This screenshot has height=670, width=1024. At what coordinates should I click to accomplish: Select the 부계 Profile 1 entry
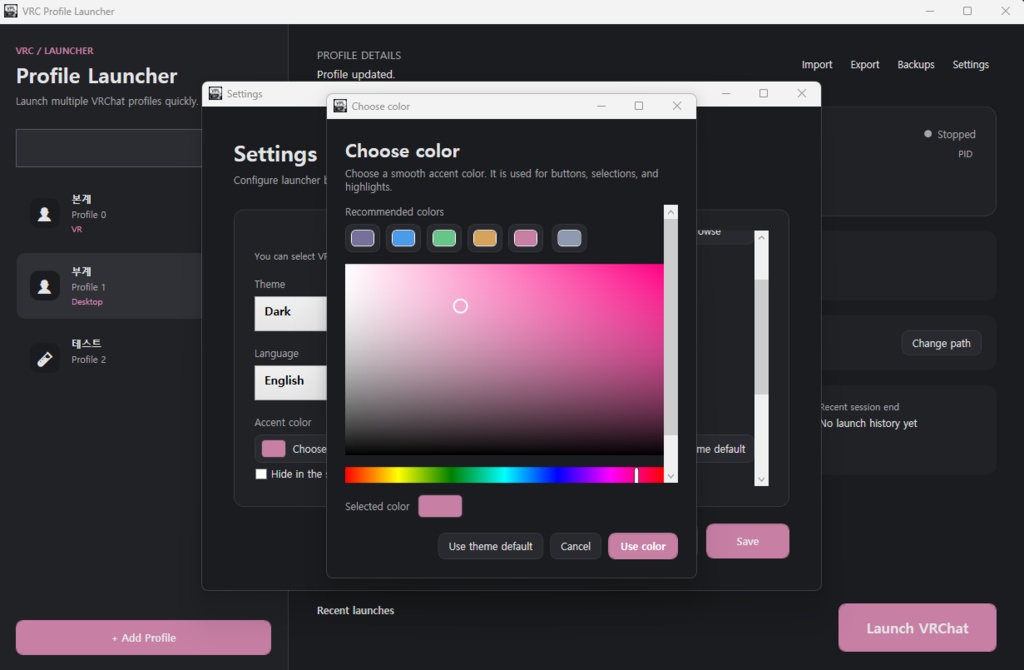click(111, 286)
